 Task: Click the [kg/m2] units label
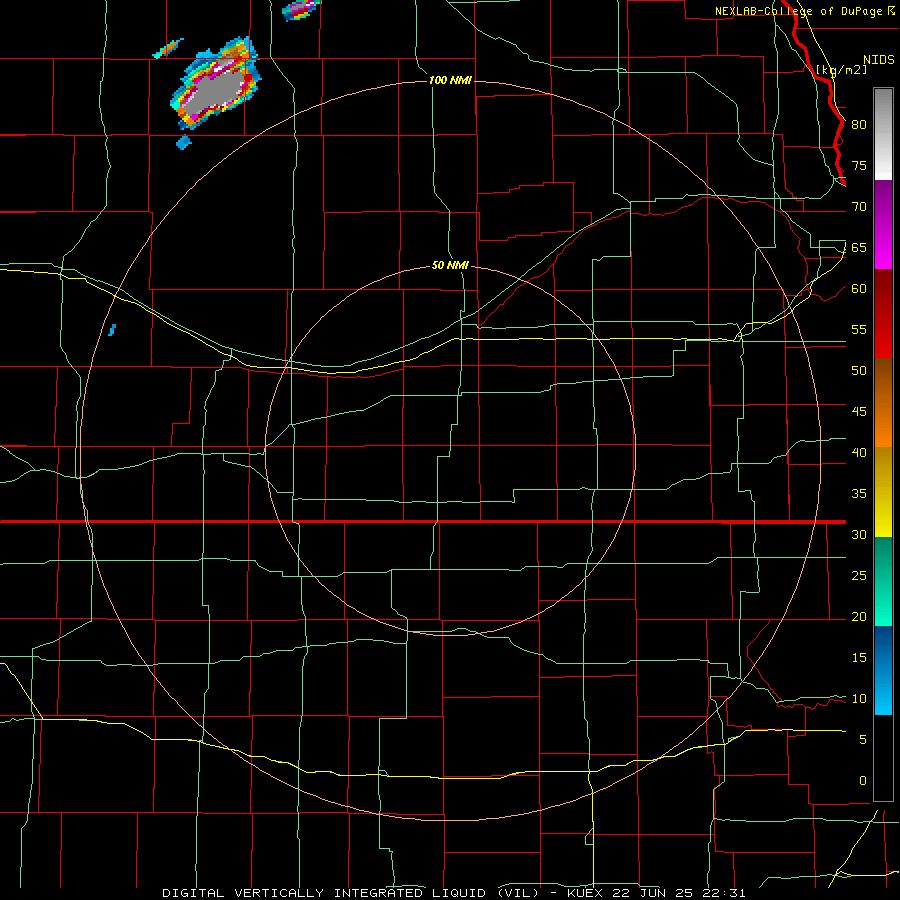point(841,70)
